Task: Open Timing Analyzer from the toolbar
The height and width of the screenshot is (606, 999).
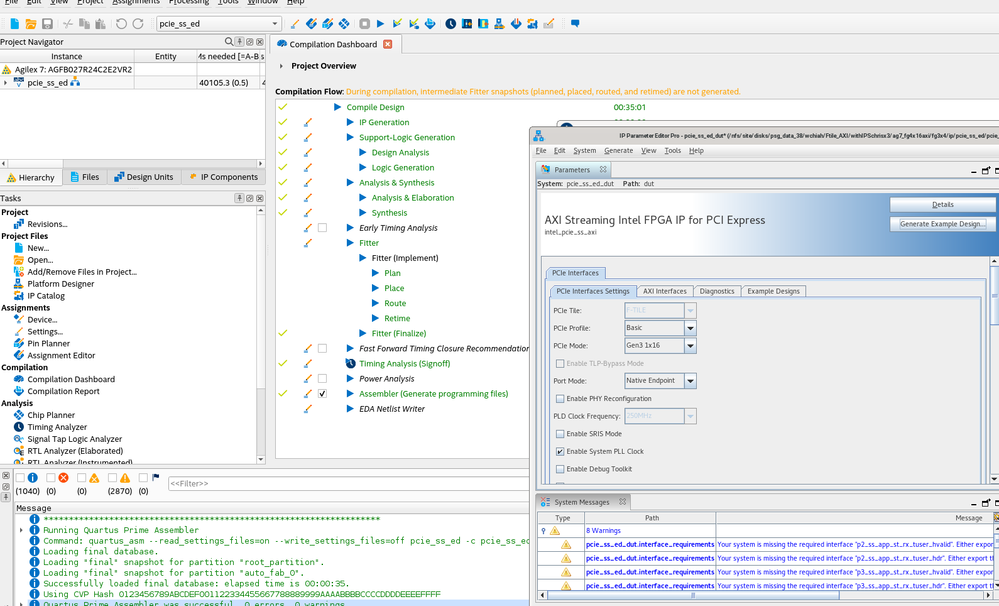Action: [451, 23]
